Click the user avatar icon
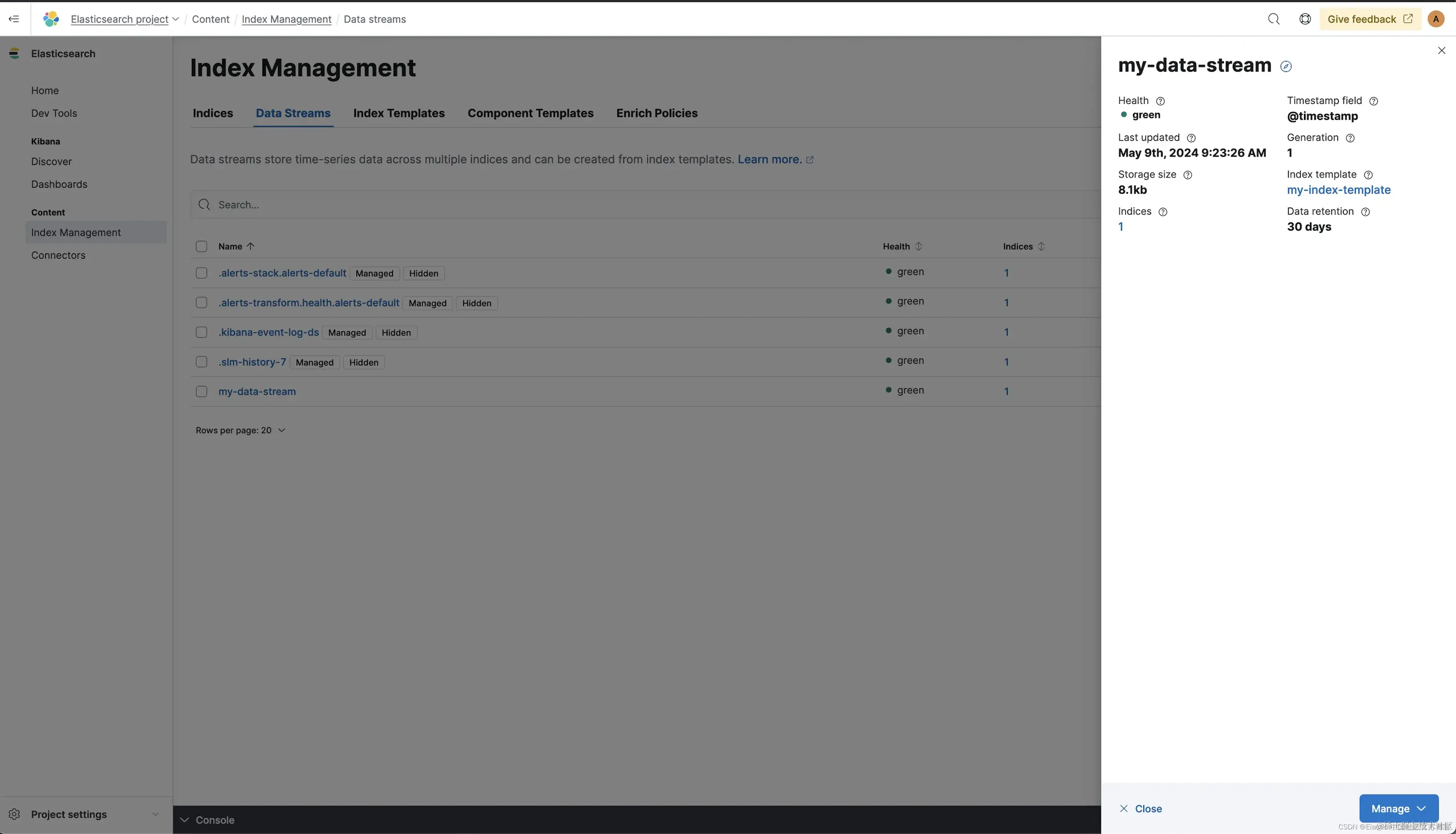 [1435, 19]
